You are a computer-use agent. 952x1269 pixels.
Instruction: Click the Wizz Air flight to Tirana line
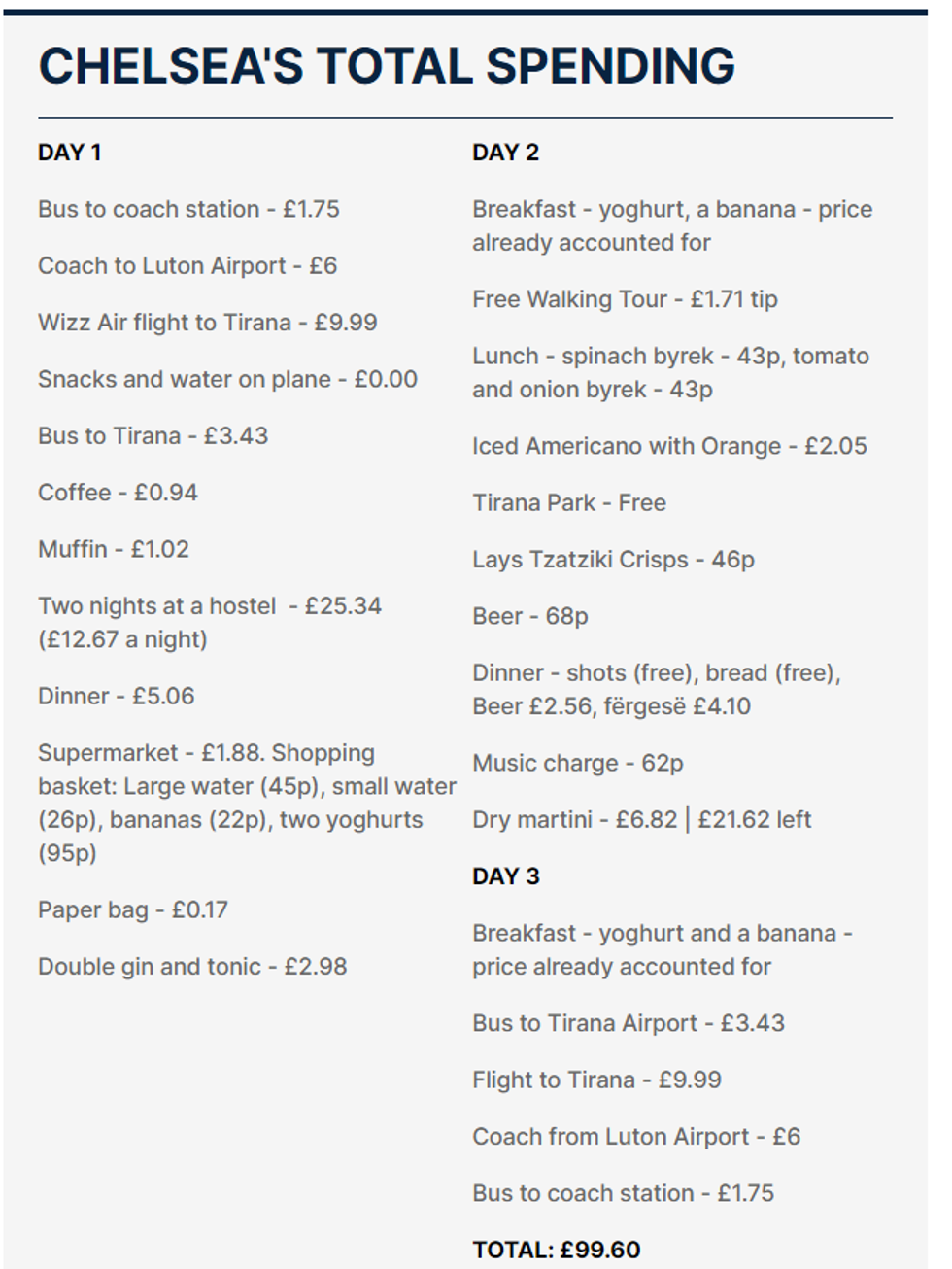click(207, 323)
